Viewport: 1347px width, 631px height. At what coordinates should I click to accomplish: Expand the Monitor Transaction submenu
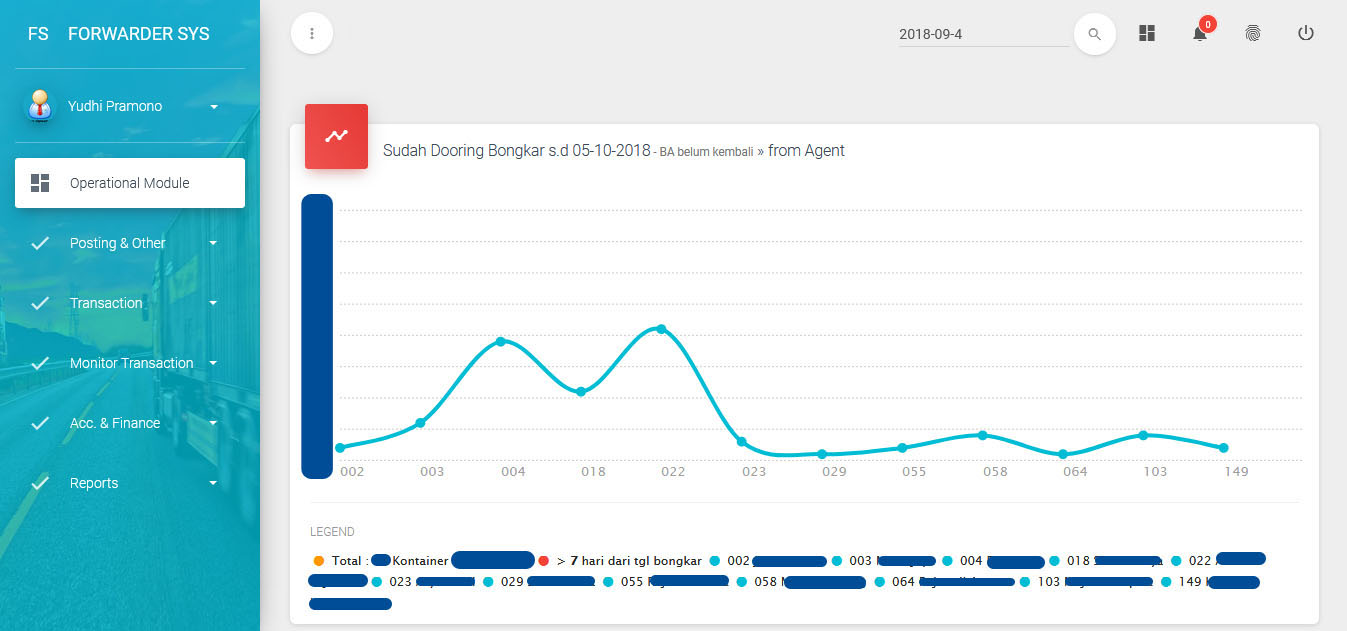[x=131, y=363]
